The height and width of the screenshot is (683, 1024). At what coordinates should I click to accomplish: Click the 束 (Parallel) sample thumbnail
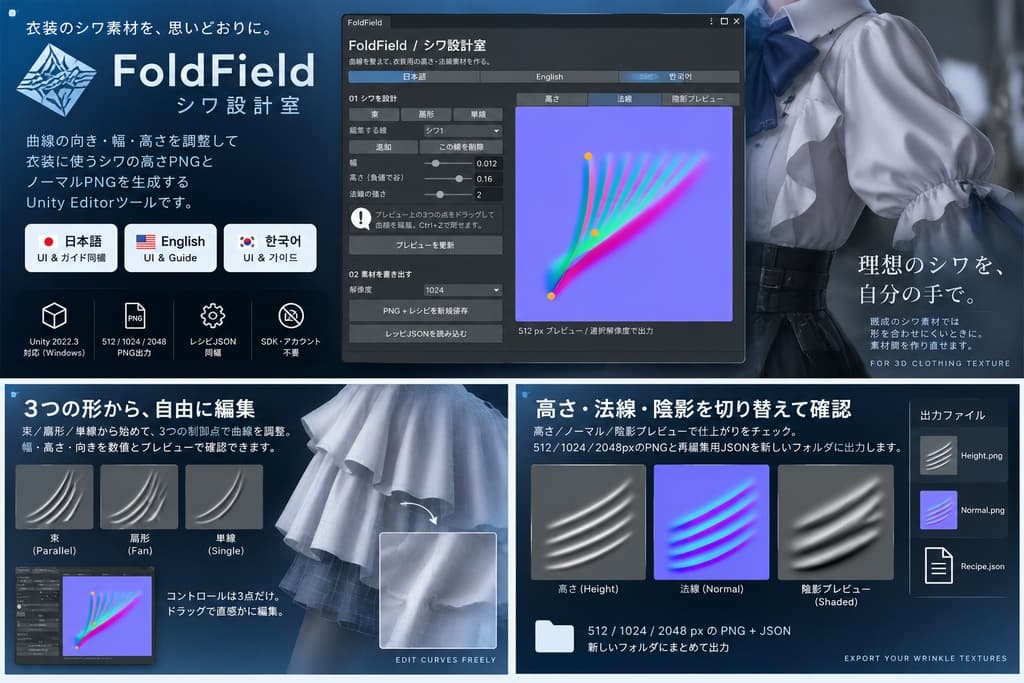54,496
